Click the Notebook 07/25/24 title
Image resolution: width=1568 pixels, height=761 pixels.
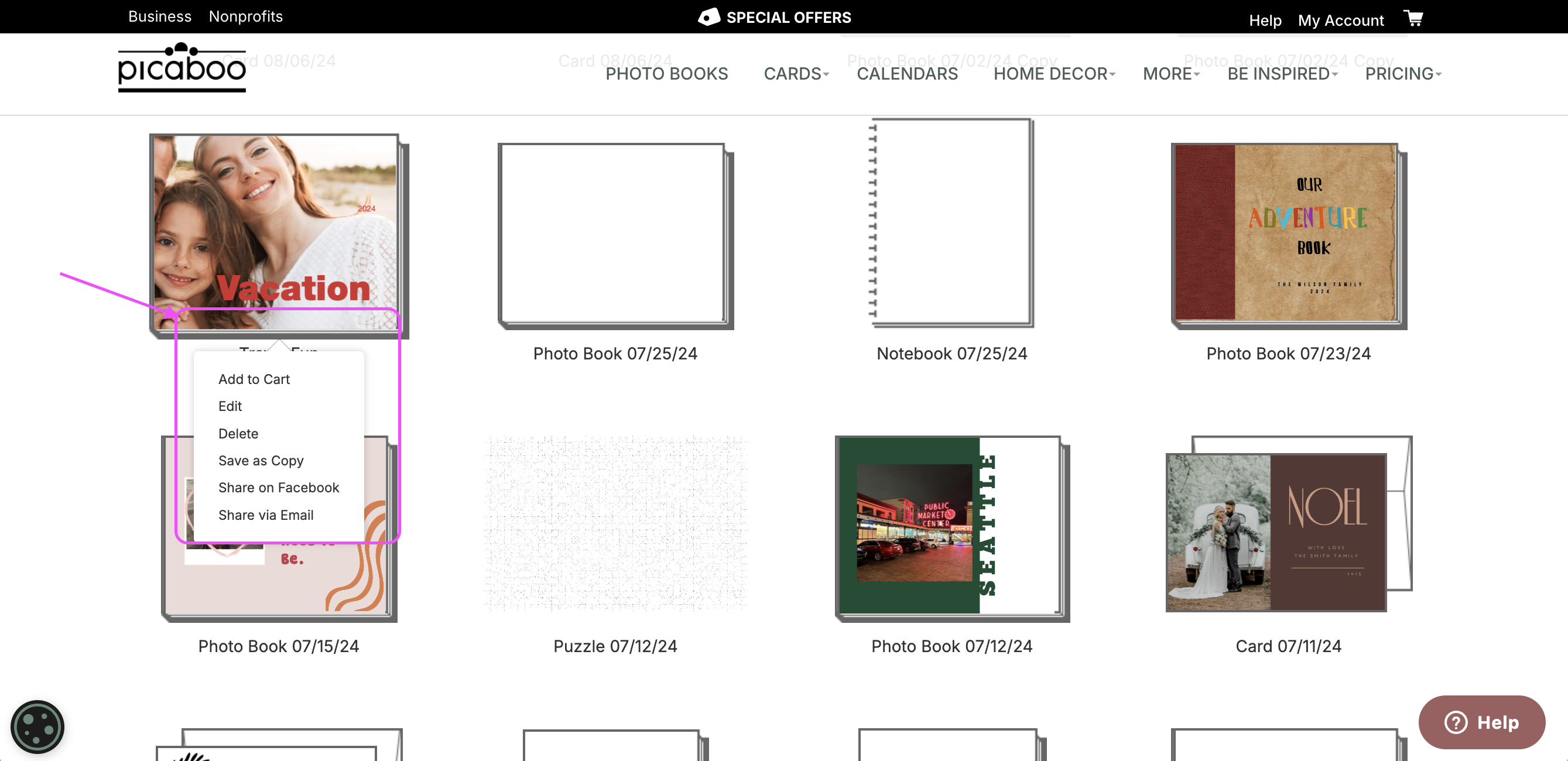951,354
